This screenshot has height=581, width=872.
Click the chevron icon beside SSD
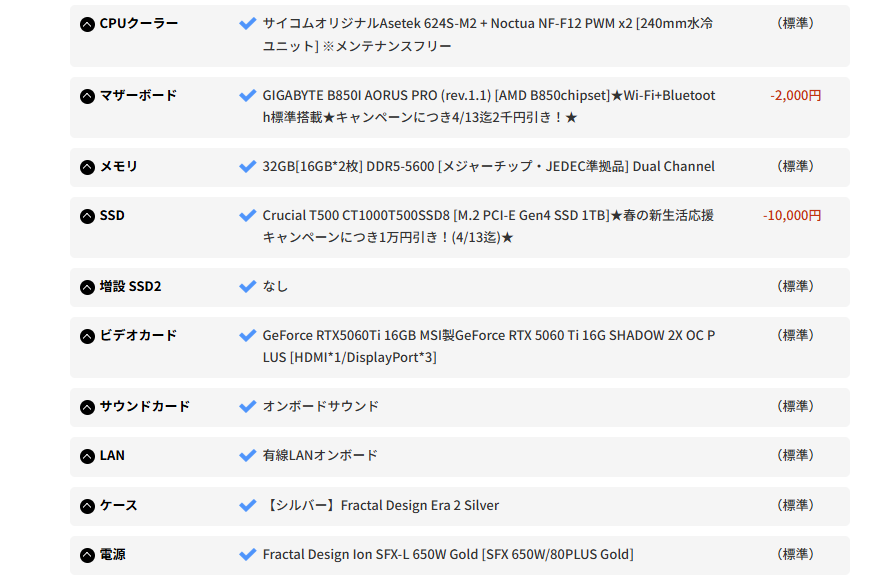tap(87, 216)
